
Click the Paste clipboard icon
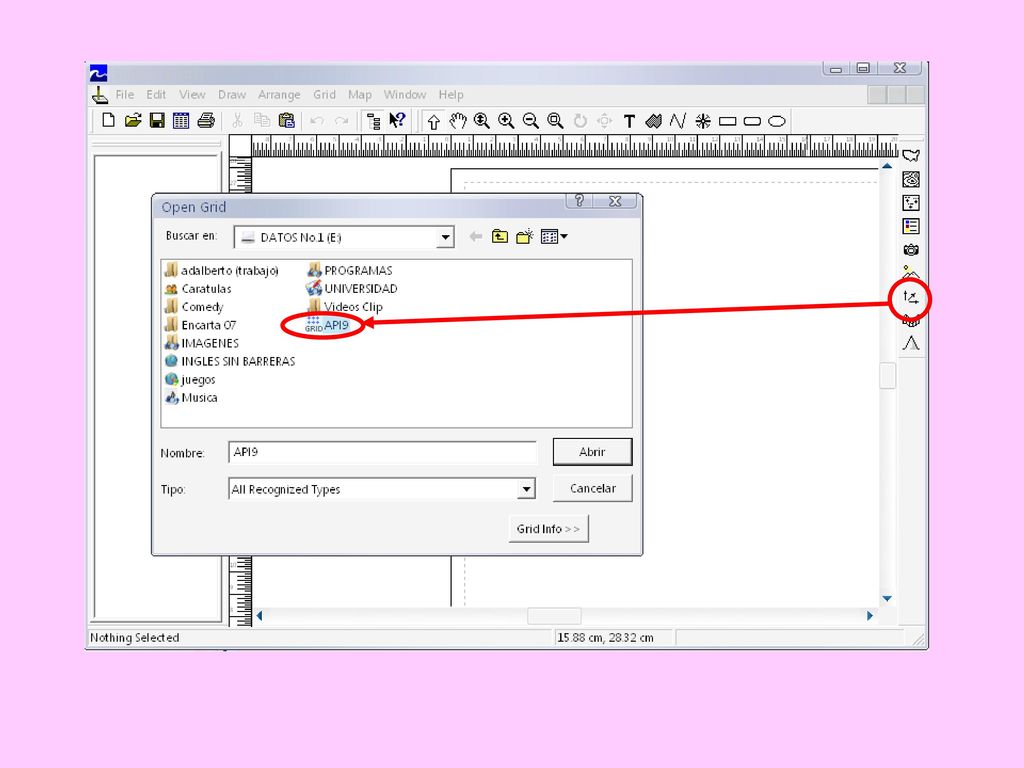pos(287,121)
